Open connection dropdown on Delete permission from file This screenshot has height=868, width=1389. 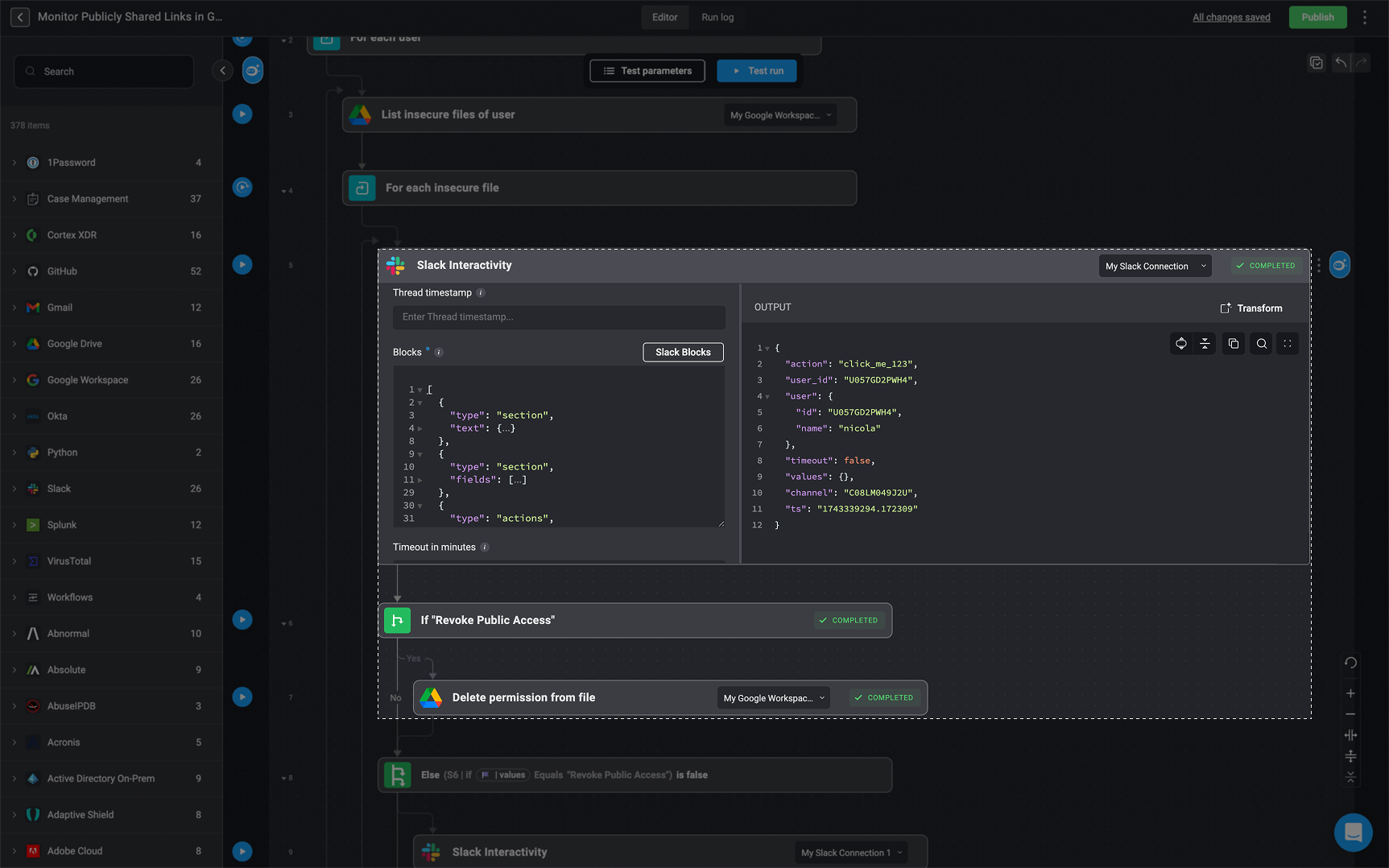click(x=774, y=698)
